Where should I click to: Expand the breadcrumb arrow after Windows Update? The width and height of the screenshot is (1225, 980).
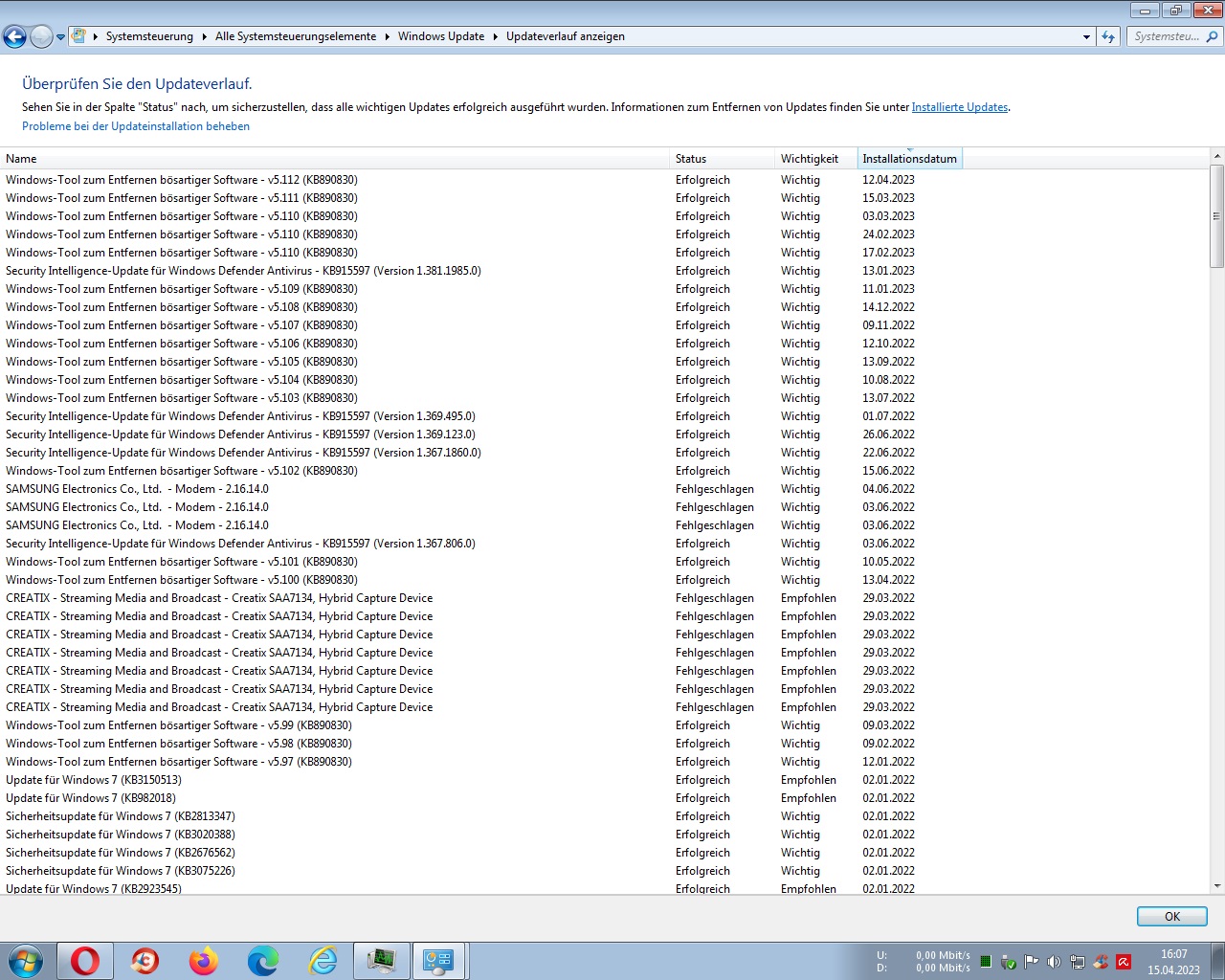(496, 36)
